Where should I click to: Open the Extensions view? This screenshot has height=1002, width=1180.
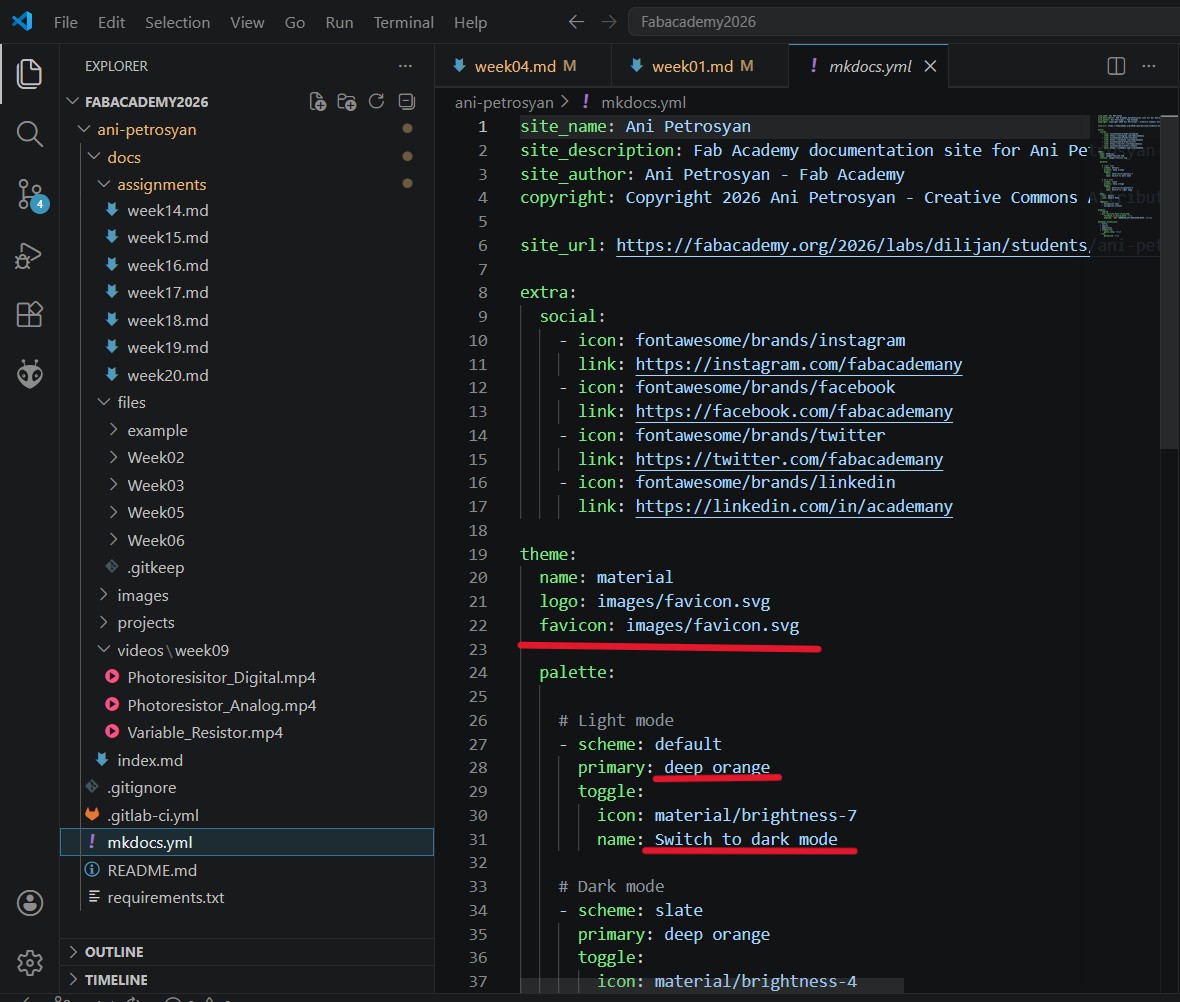tap(30, 315)
